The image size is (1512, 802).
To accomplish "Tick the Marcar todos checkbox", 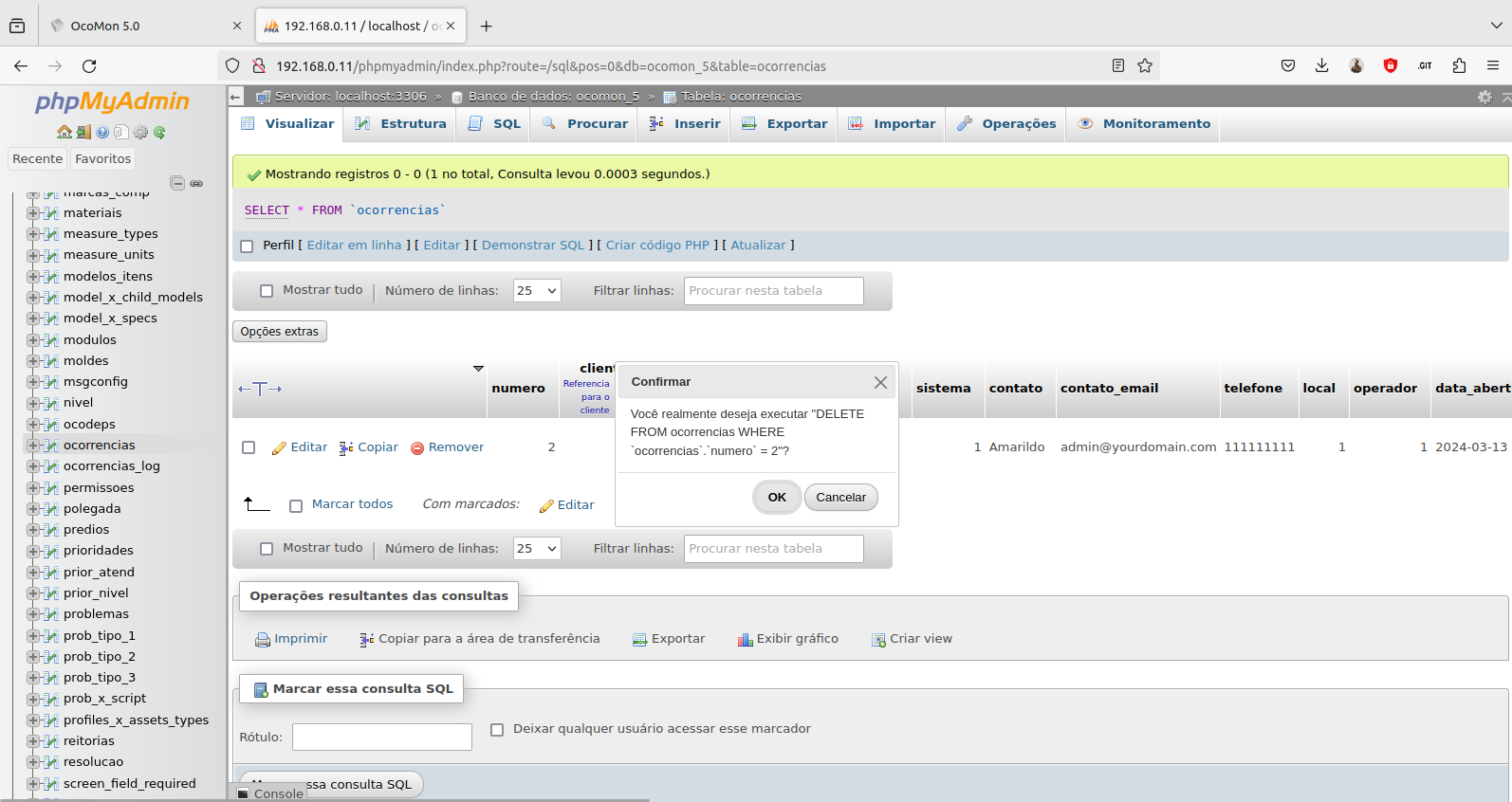I will (296, 506).
